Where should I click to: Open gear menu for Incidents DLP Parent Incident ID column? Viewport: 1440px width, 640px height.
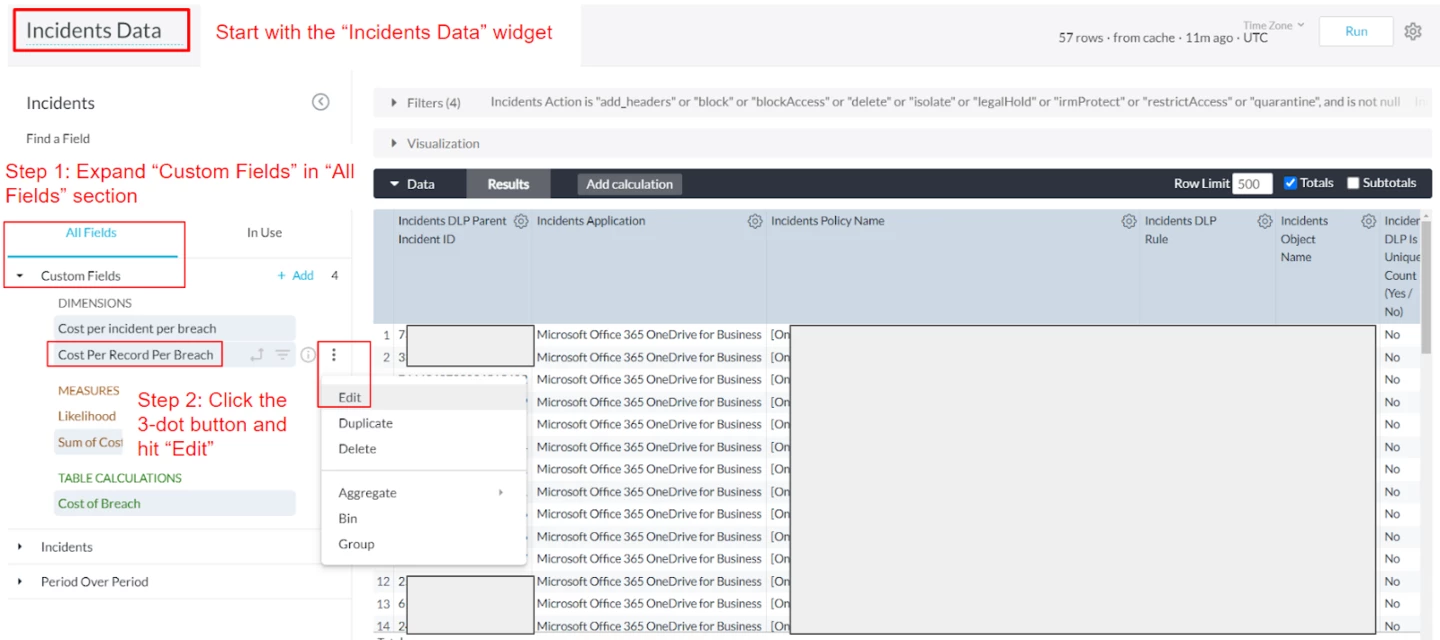(520, 221)
